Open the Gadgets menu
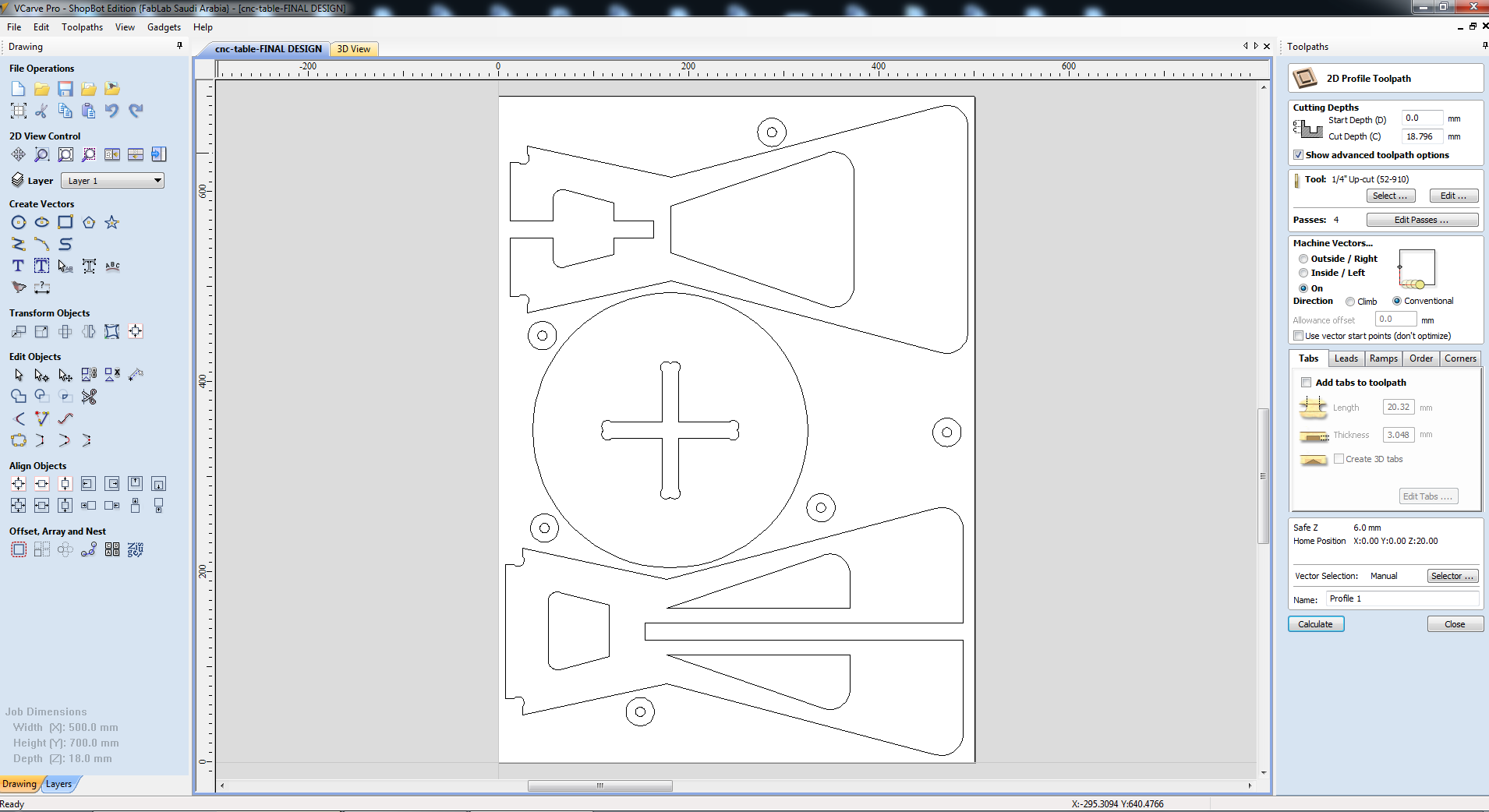 point(164,27)
